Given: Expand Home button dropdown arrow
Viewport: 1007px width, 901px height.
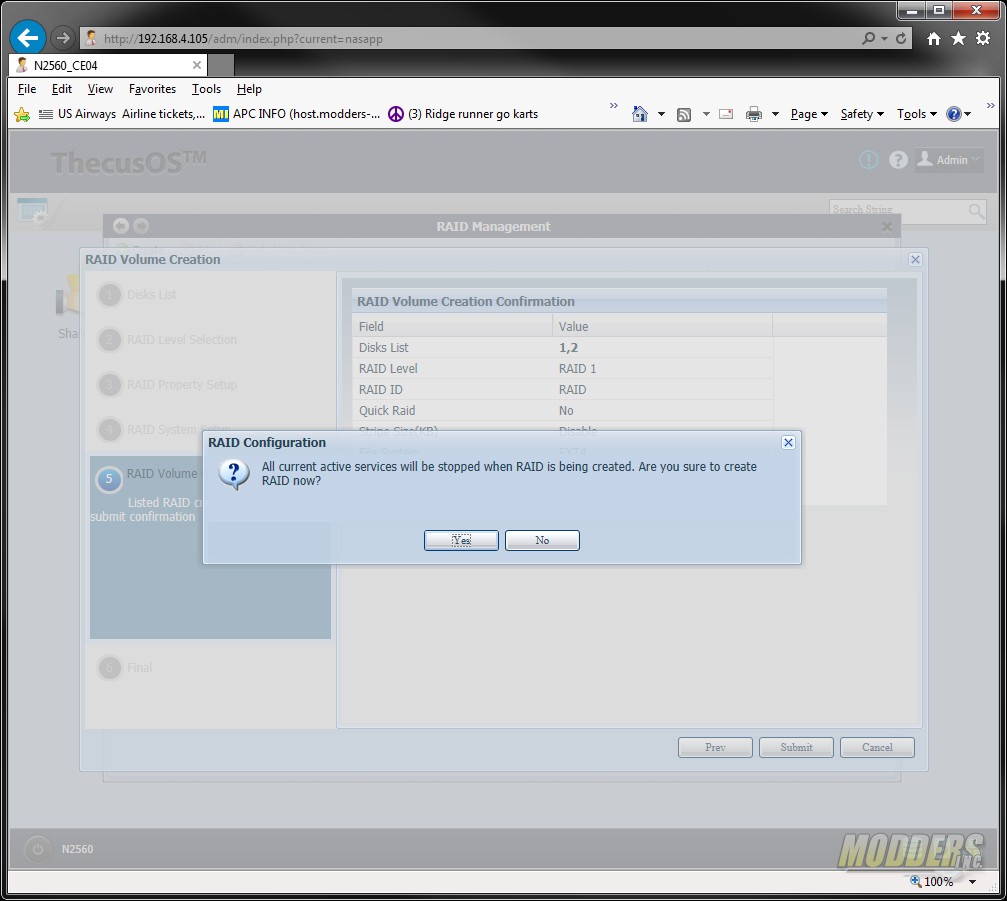Looking at the screenshot, I should [x=661, y=114].
